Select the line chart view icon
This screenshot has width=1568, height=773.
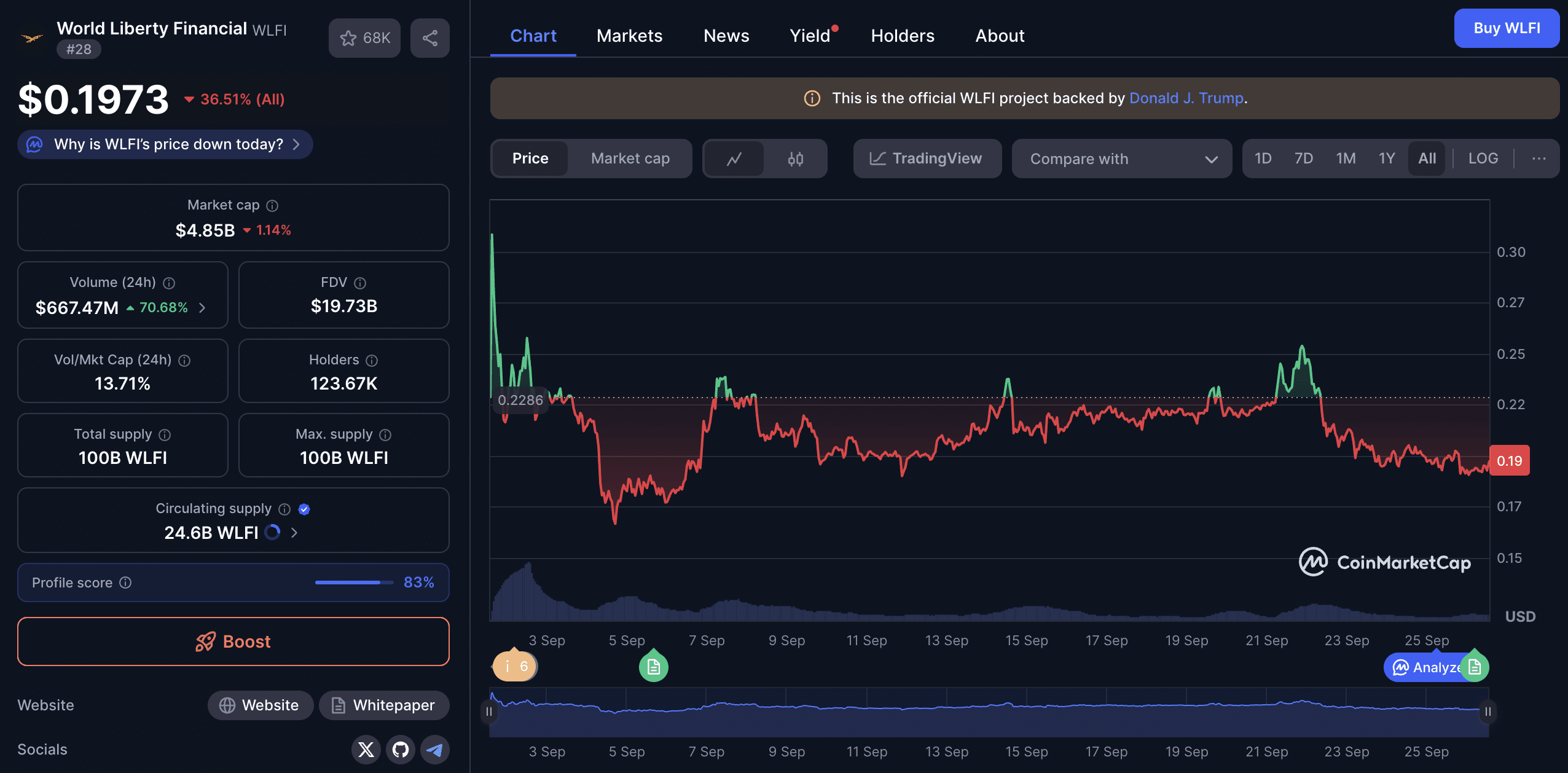click(x=734, y=159)
